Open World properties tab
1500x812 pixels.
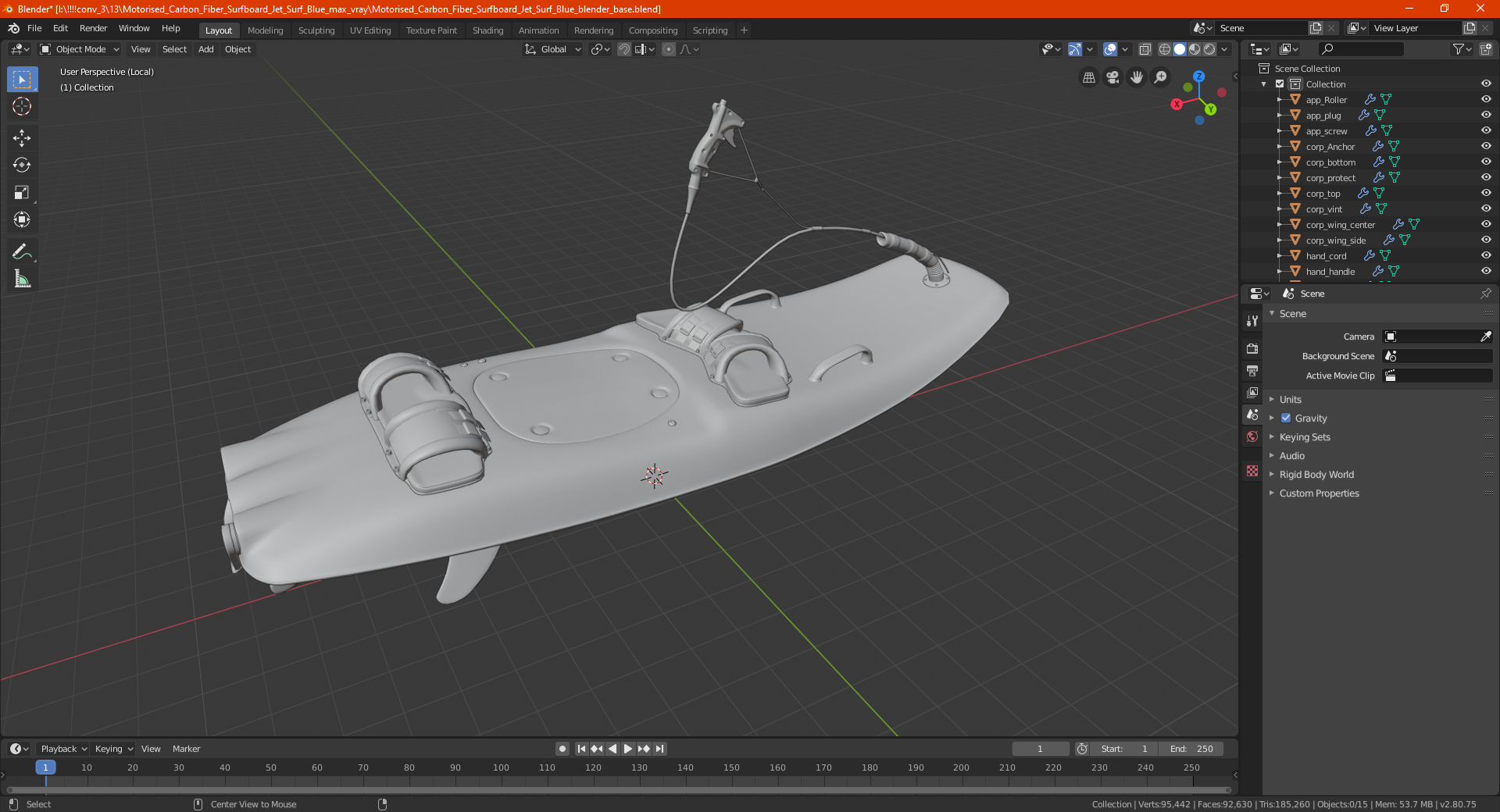coord(1252,436)
